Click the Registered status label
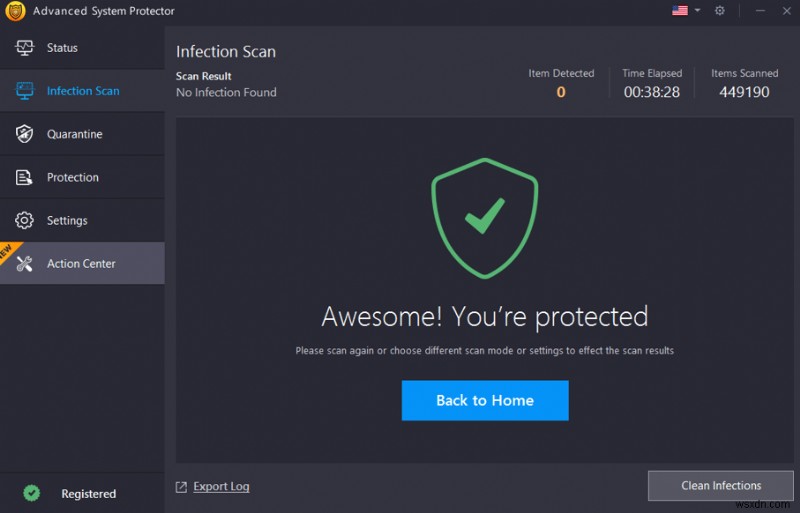The width and height of the screenshot is (800, 513). point(89,494)
